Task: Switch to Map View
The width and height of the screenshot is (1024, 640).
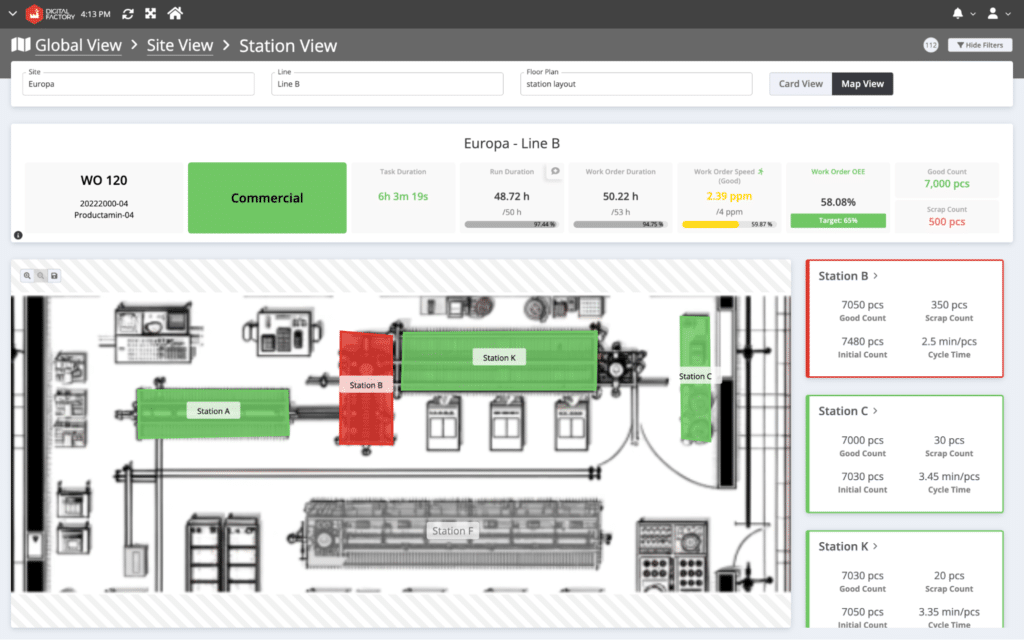Action: pyautogui.click(x=862, y=84)
